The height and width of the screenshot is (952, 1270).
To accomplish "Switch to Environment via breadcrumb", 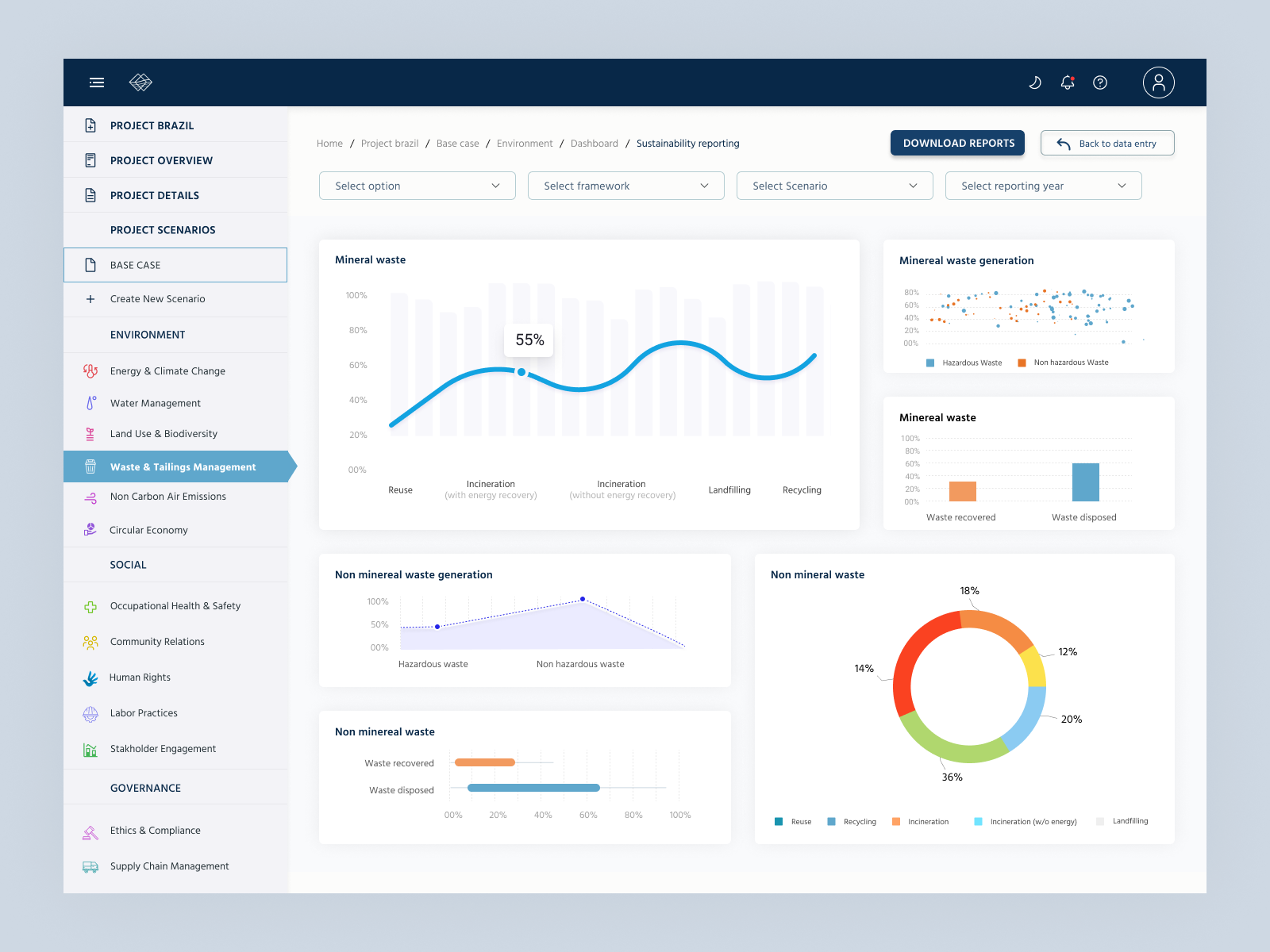I will (525, 144).
